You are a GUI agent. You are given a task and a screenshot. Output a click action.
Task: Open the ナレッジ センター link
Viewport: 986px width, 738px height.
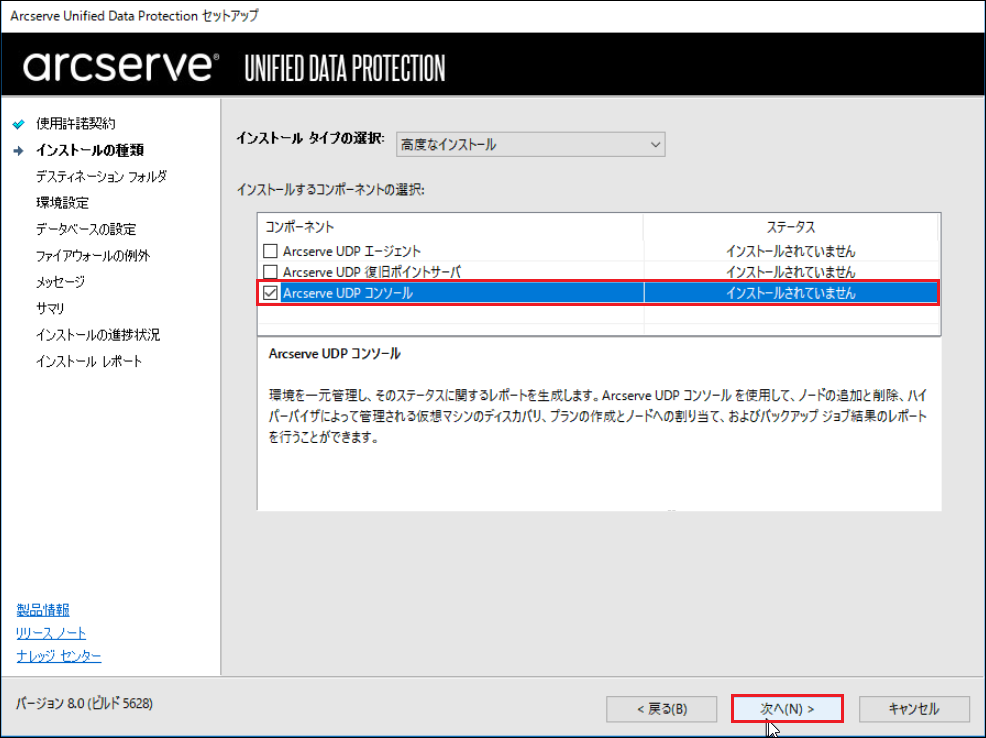coord(58,656)
